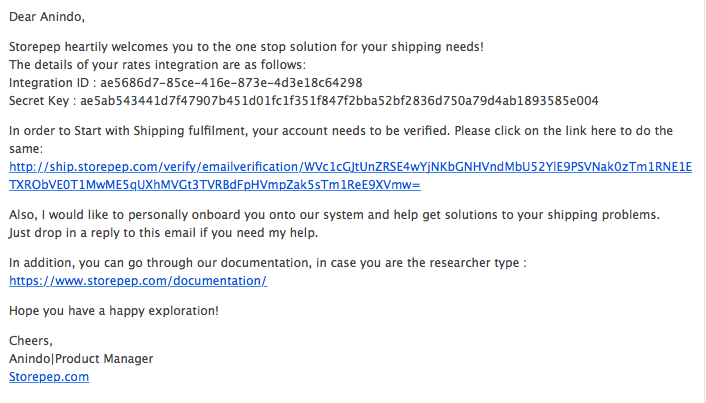Open the Storepep.com signature link
Image resolution: width=706 pixels, height=403 pixels.
click(49, 377)
